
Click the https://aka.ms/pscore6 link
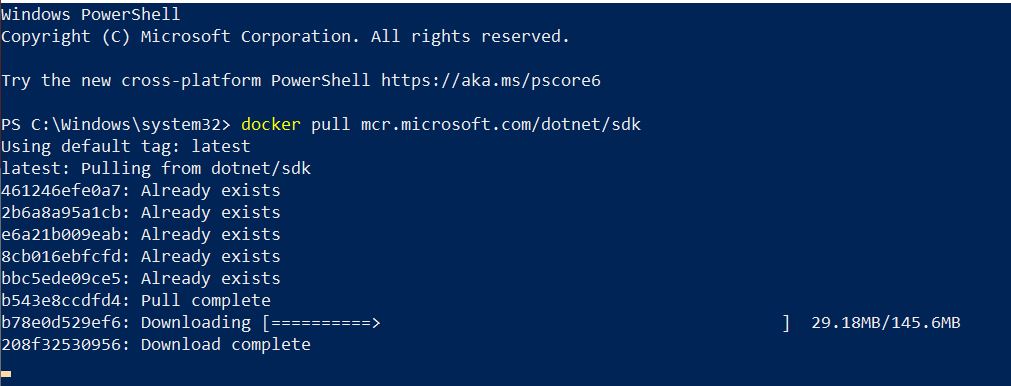491,81
